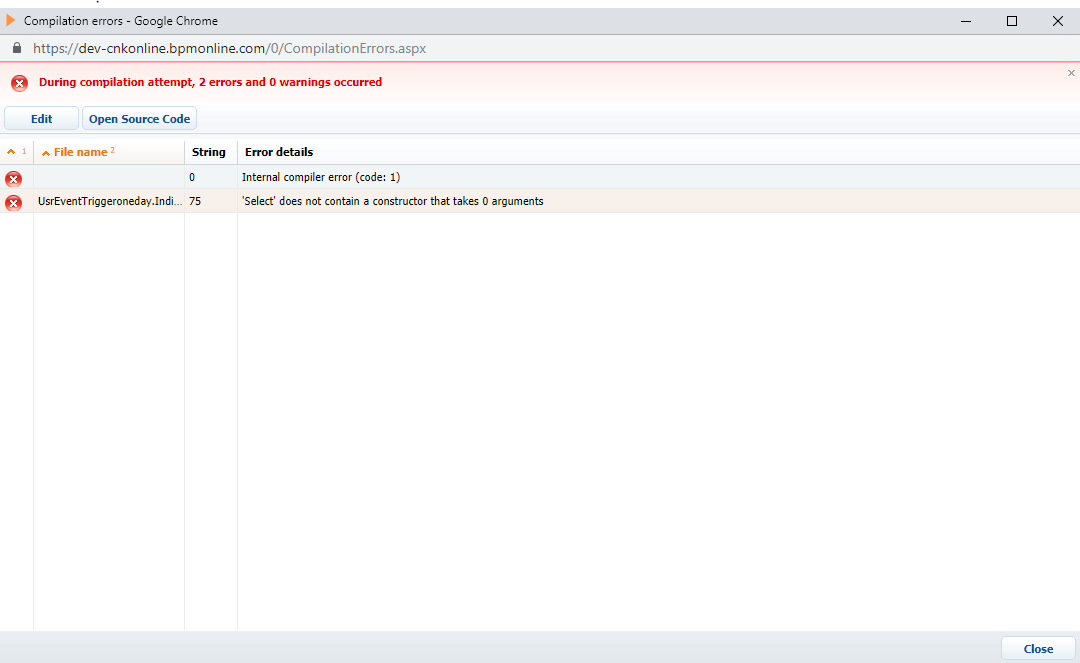The width and height of the screenshot is (1080, 663).
Task: Dismiss the error banner with small x
Action: [x=1071, y=73]
